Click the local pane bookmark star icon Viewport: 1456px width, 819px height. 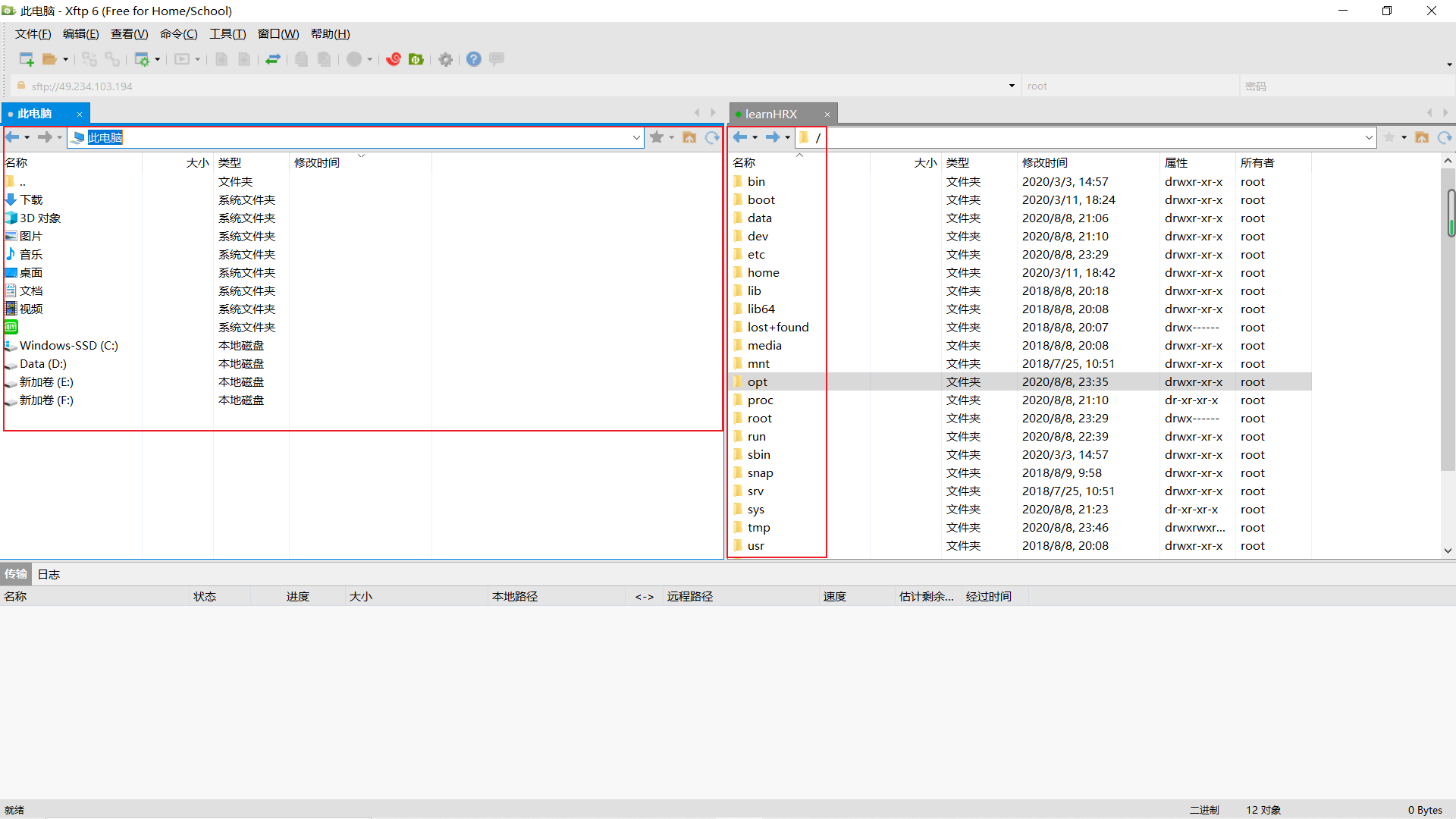657,137
